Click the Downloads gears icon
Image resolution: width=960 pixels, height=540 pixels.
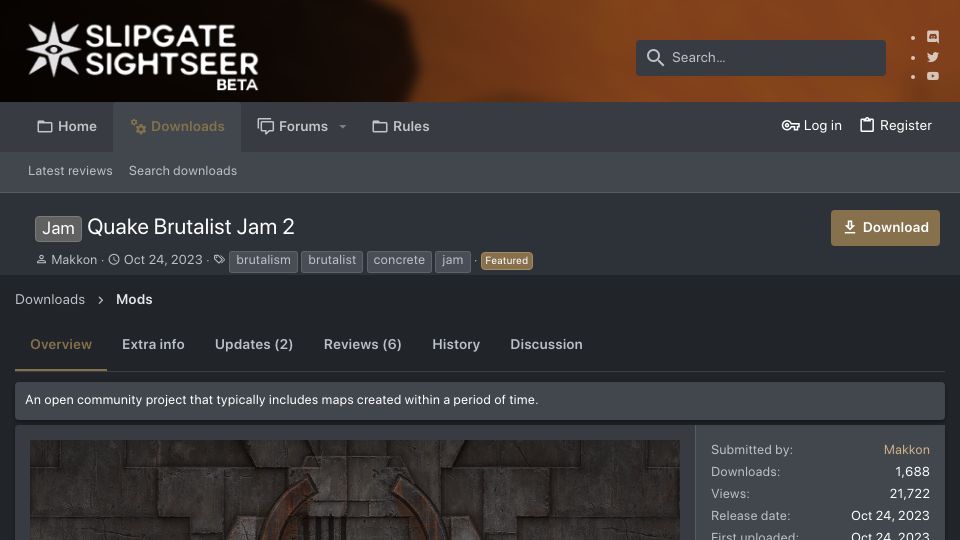pyautogui.click(x=138, y=126)
